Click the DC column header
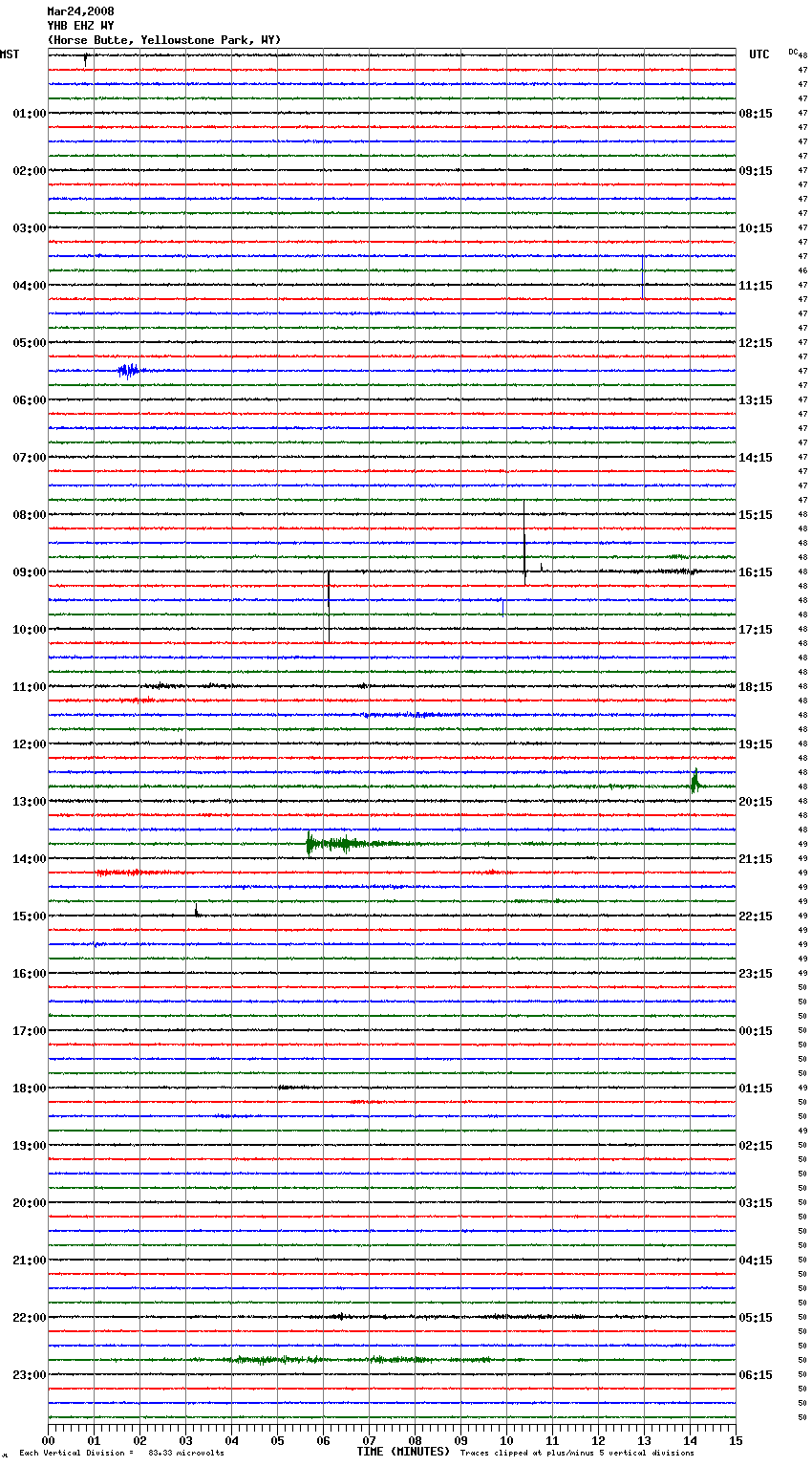This screenshot has width=812, height=1466. [x=793, y=52]
